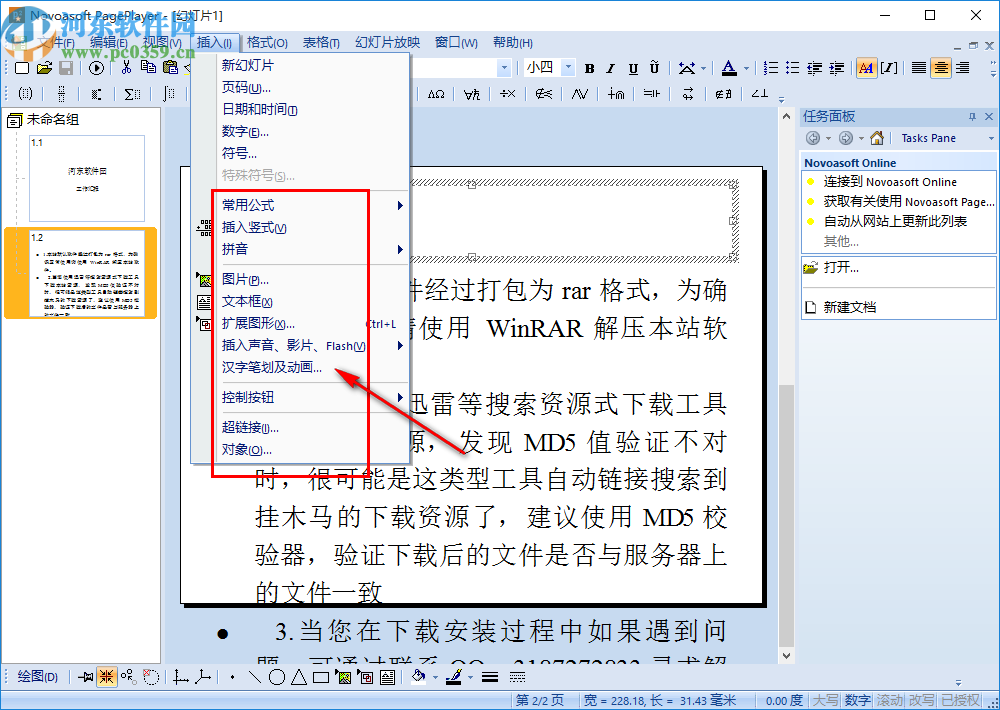Pin the 任务面板 task pane
The height and width of the screenshot is (710, 1000).
pos(972,116)
